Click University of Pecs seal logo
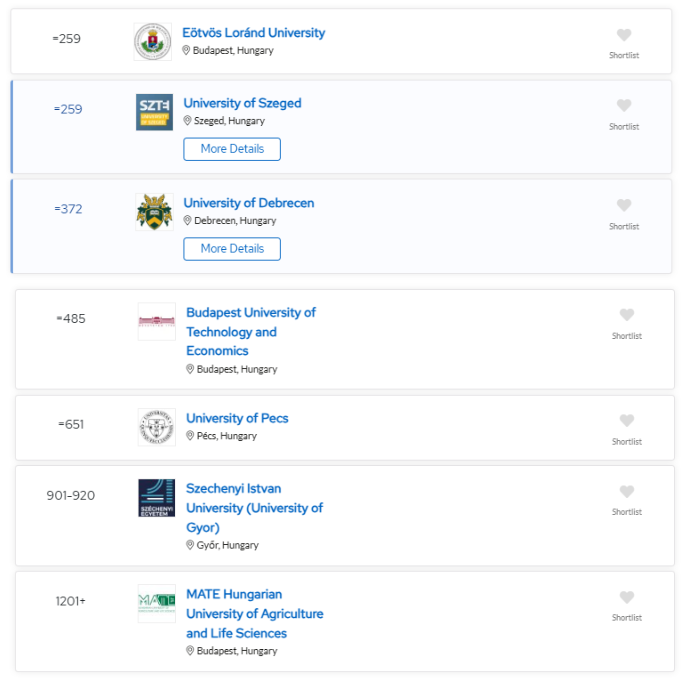Viewport: 683px width, 680px height. (157, 427)
